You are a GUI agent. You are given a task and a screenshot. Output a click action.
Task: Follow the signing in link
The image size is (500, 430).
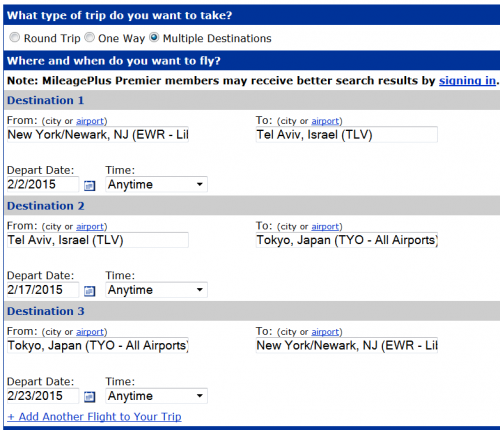tap(467, 81)
